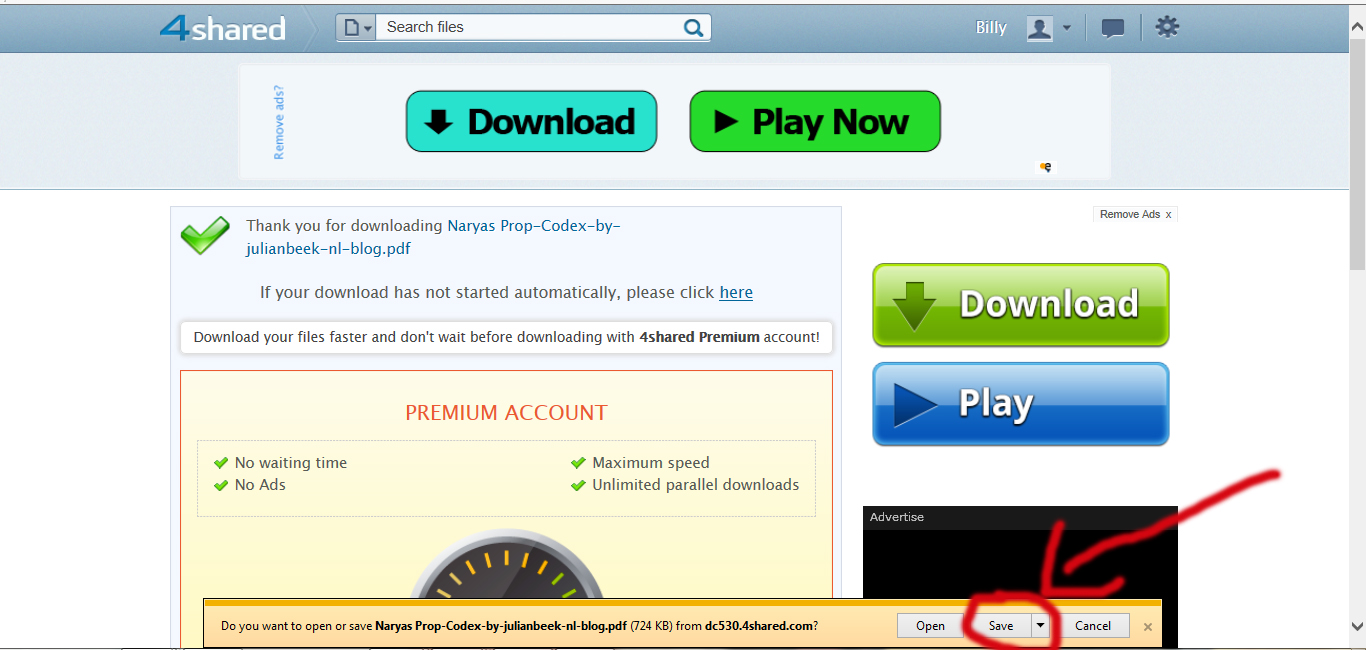This screenshot has width=1366, height=650.
Task: Click 'No waiting time' feature text
Action: (291, 463)
